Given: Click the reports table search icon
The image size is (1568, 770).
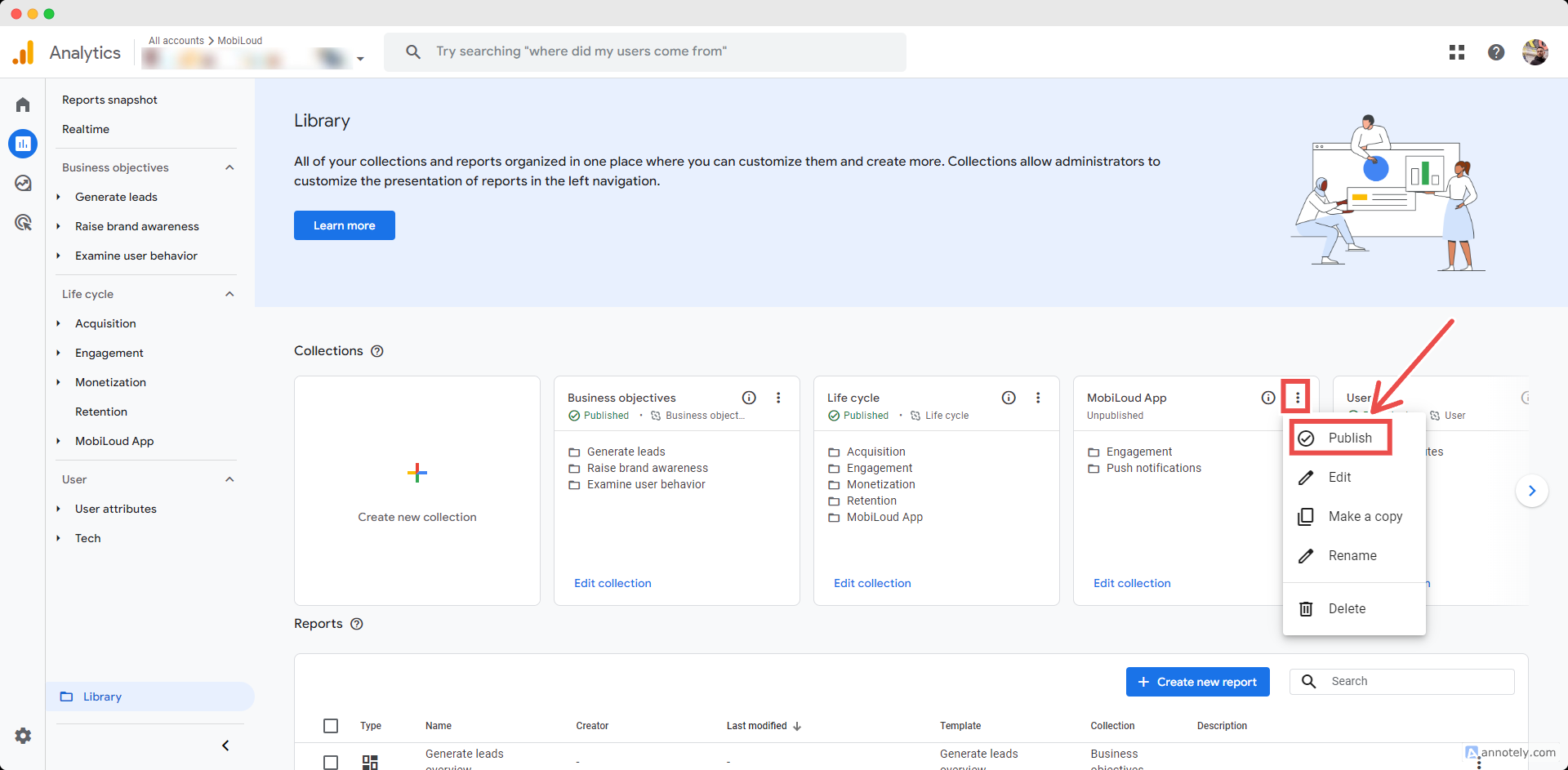Looking at the screenshot, I should (1308, 681).
